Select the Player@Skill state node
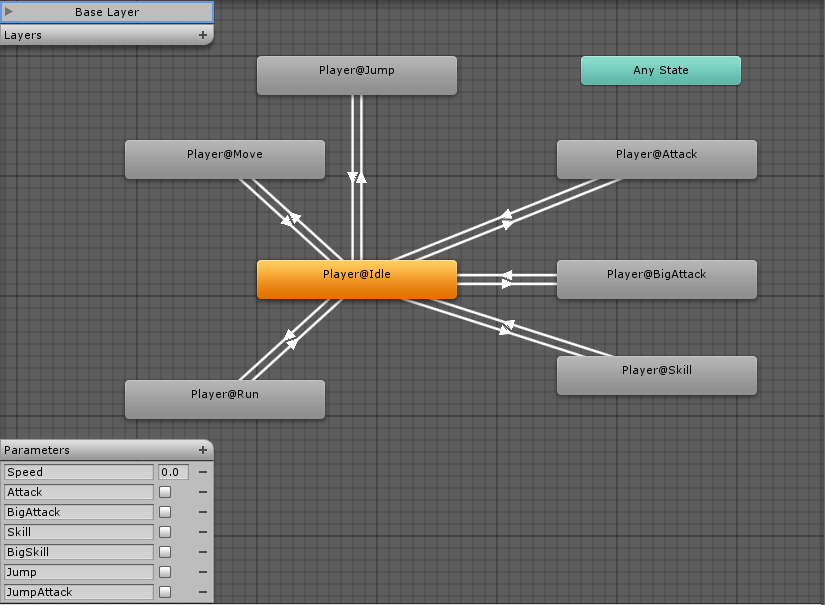This screenshot has width=825, height=605. (657, 375)
